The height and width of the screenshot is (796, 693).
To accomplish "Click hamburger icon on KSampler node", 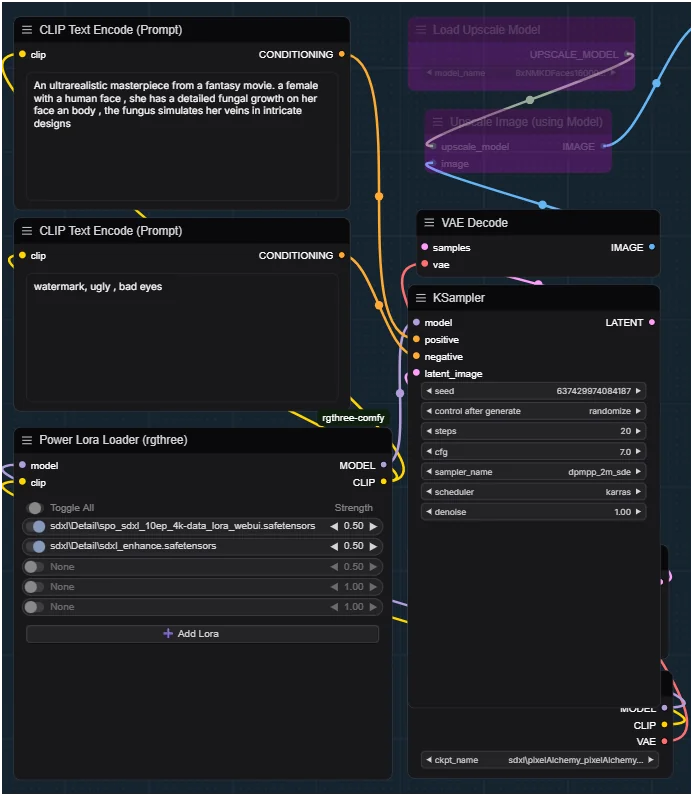I will coord(421,298).
